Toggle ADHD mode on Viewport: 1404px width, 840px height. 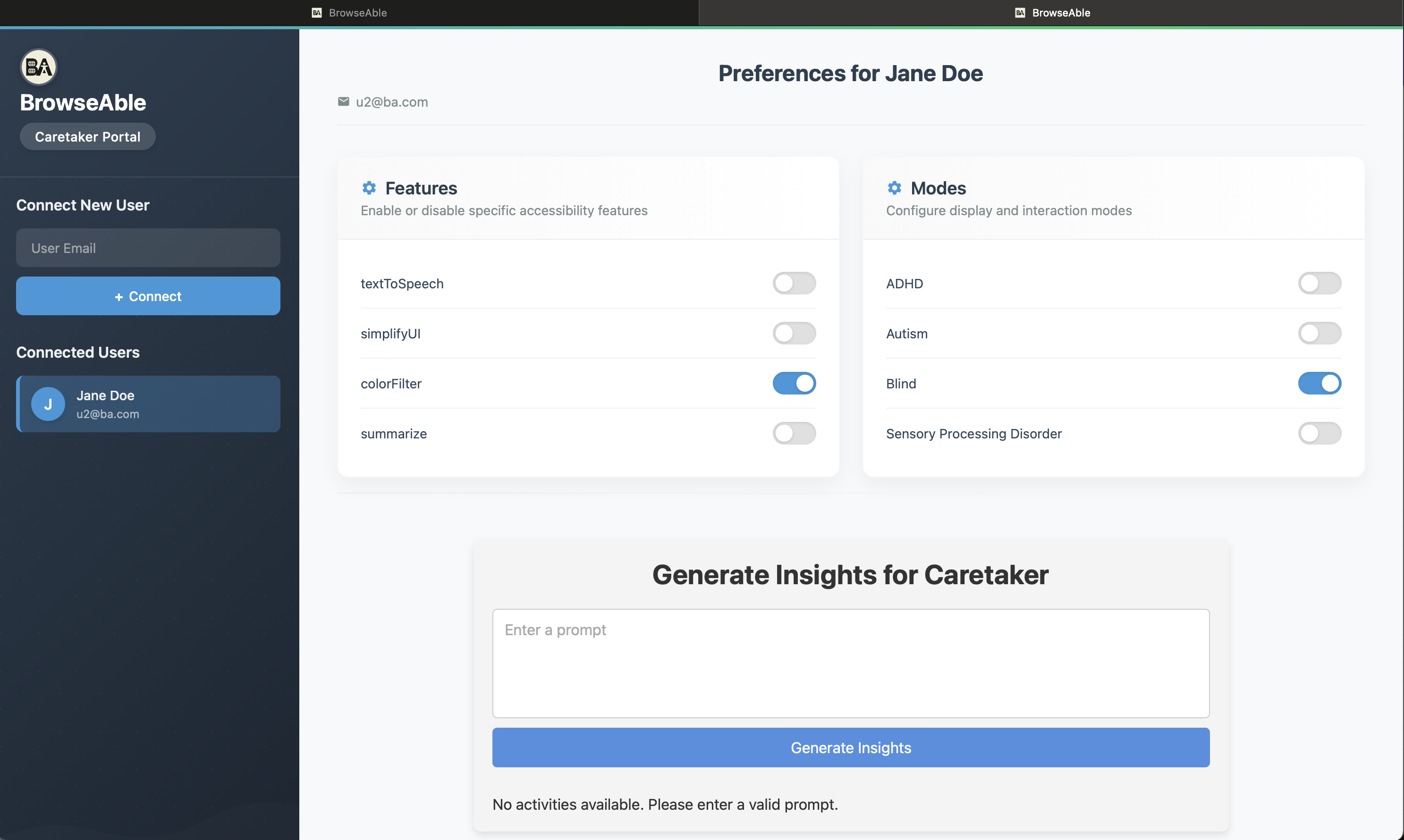(x=1319, y=283)
